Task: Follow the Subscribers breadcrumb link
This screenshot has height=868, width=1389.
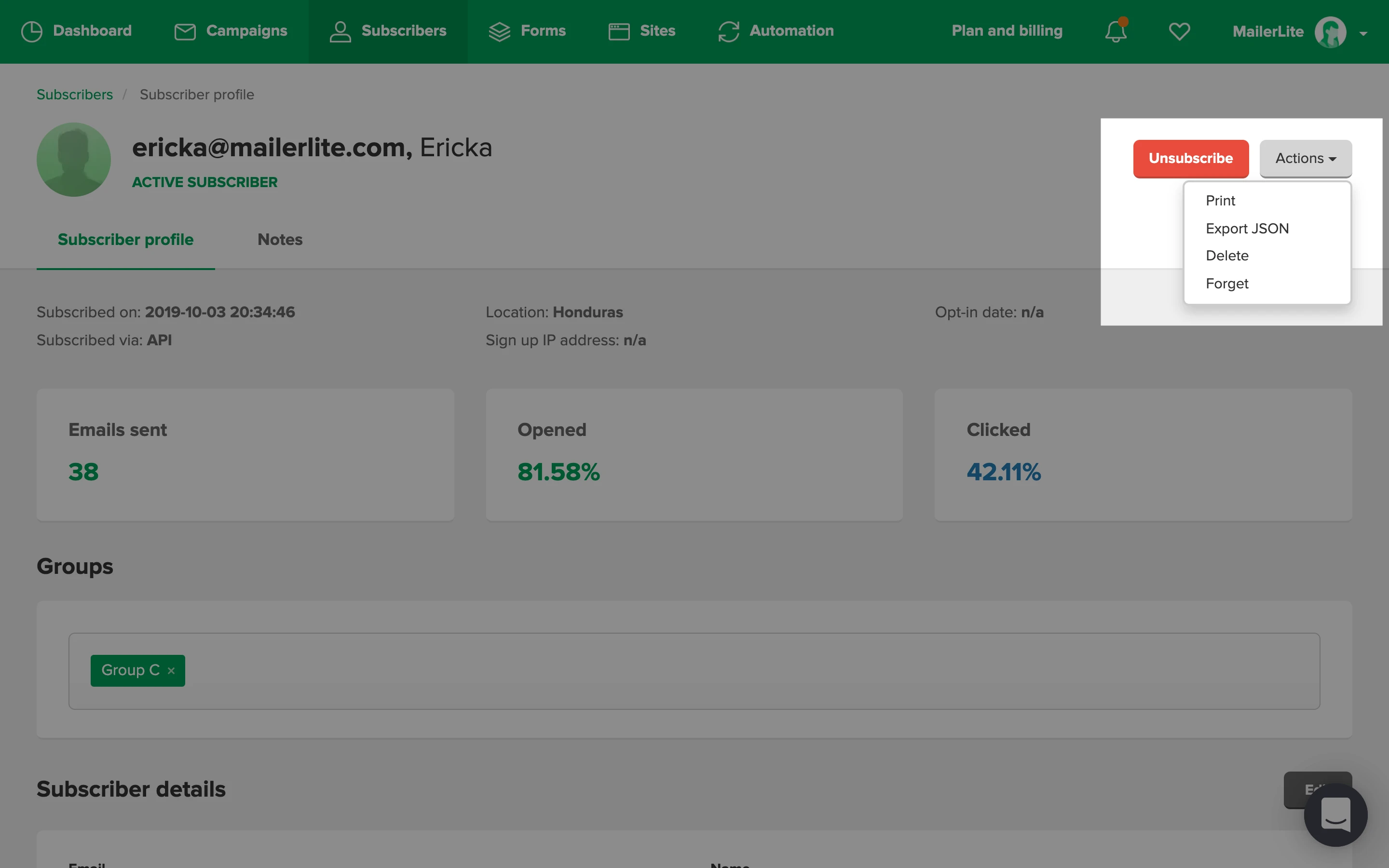Action: tap(75, 95)
